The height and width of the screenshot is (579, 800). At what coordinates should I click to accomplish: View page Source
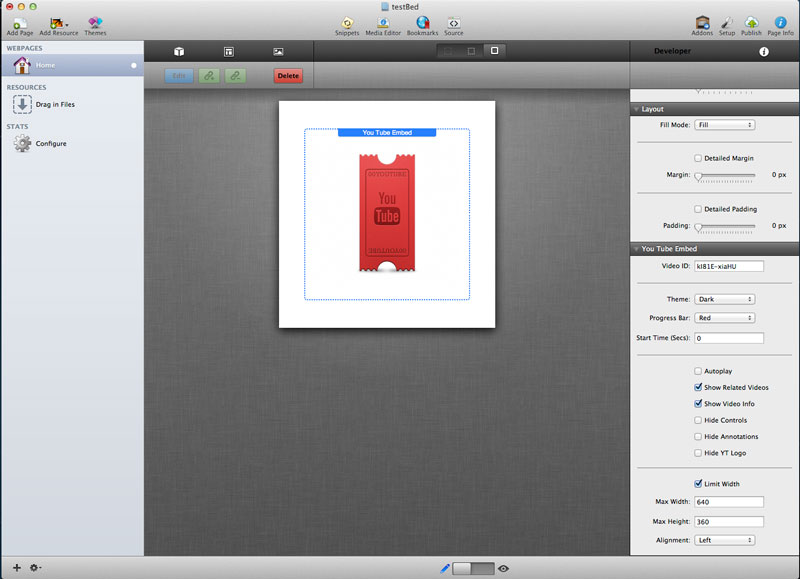453,22
